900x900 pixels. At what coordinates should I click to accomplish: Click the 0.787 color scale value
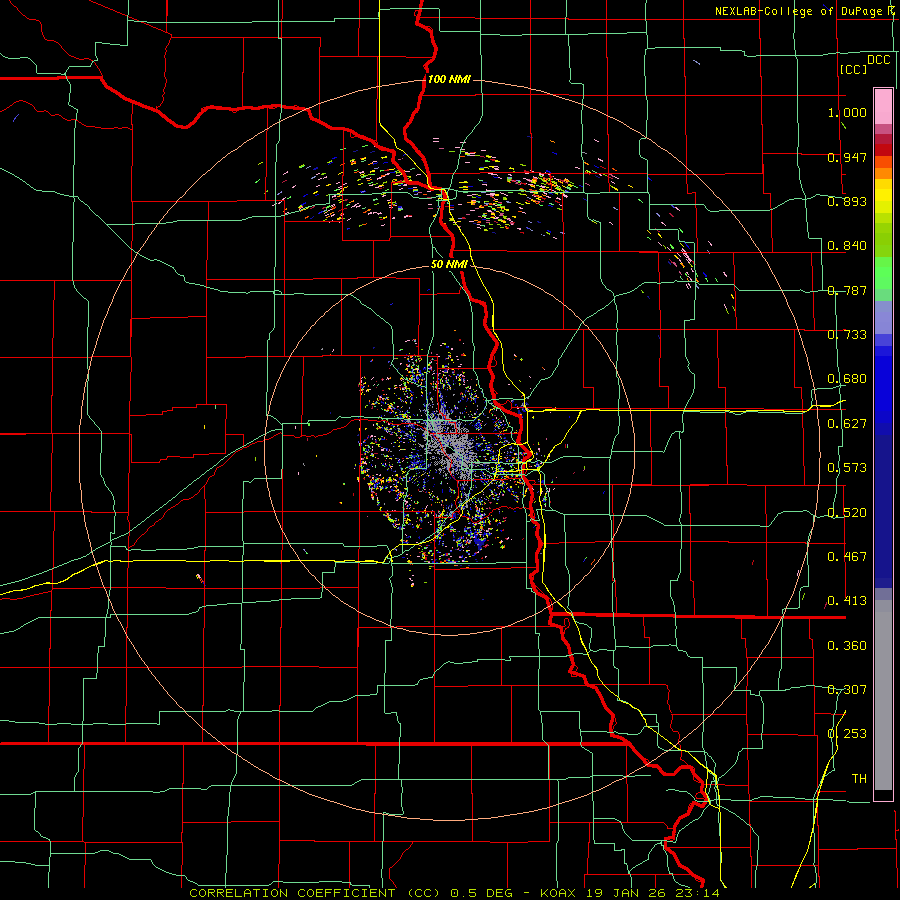point(847,290)
